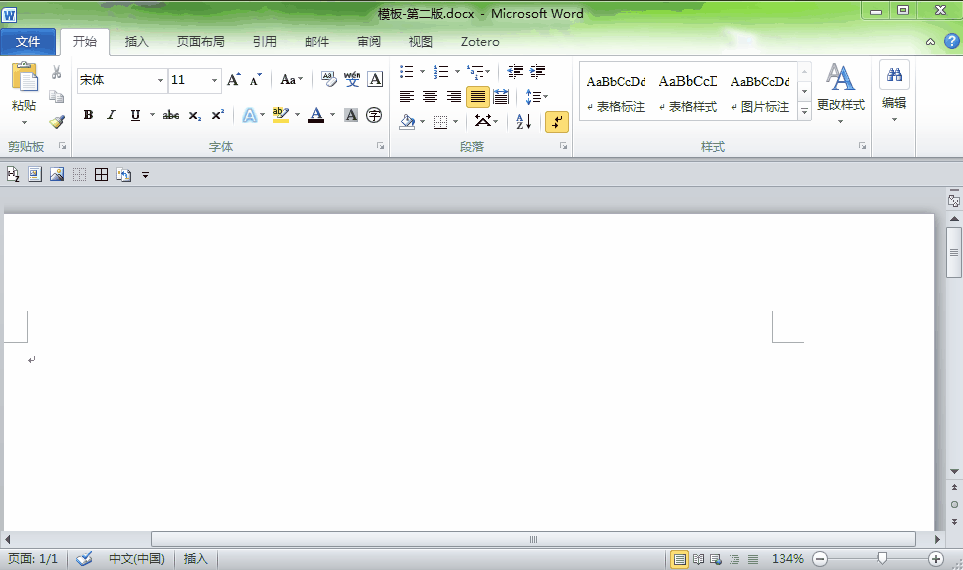This screenshot has width=963, height=570.
Task: Switch to Print Layout view
Action: (x=679, y=559)
